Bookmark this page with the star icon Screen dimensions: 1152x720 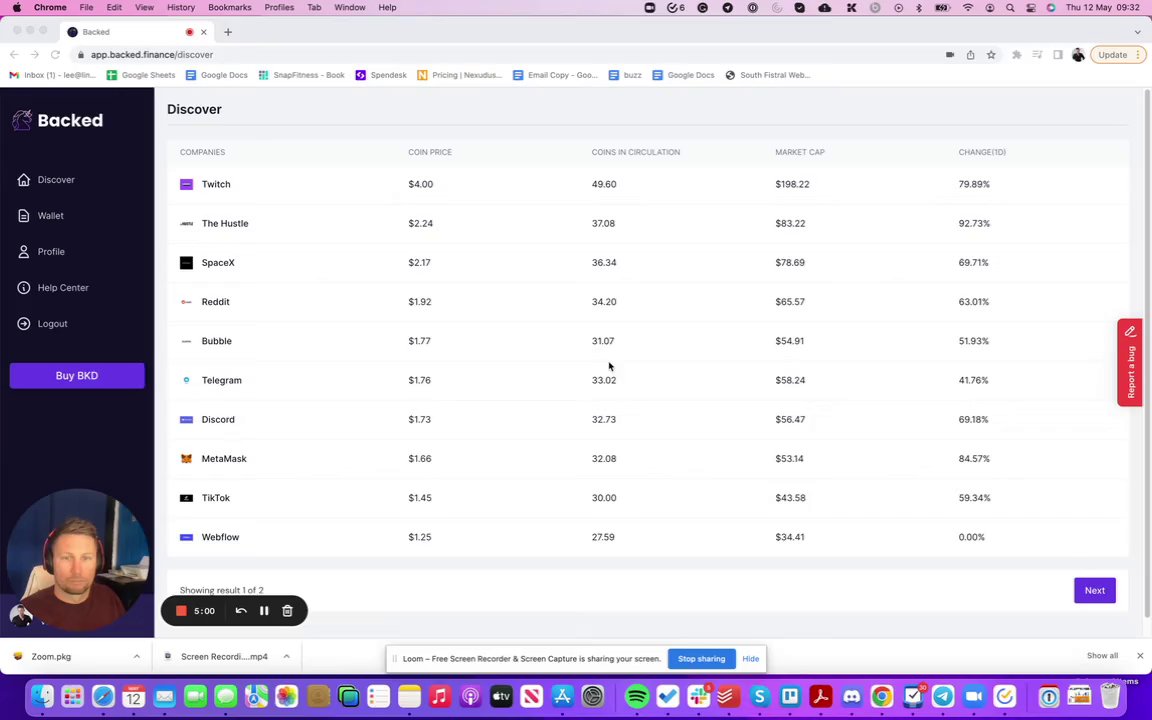click(991, 55)
